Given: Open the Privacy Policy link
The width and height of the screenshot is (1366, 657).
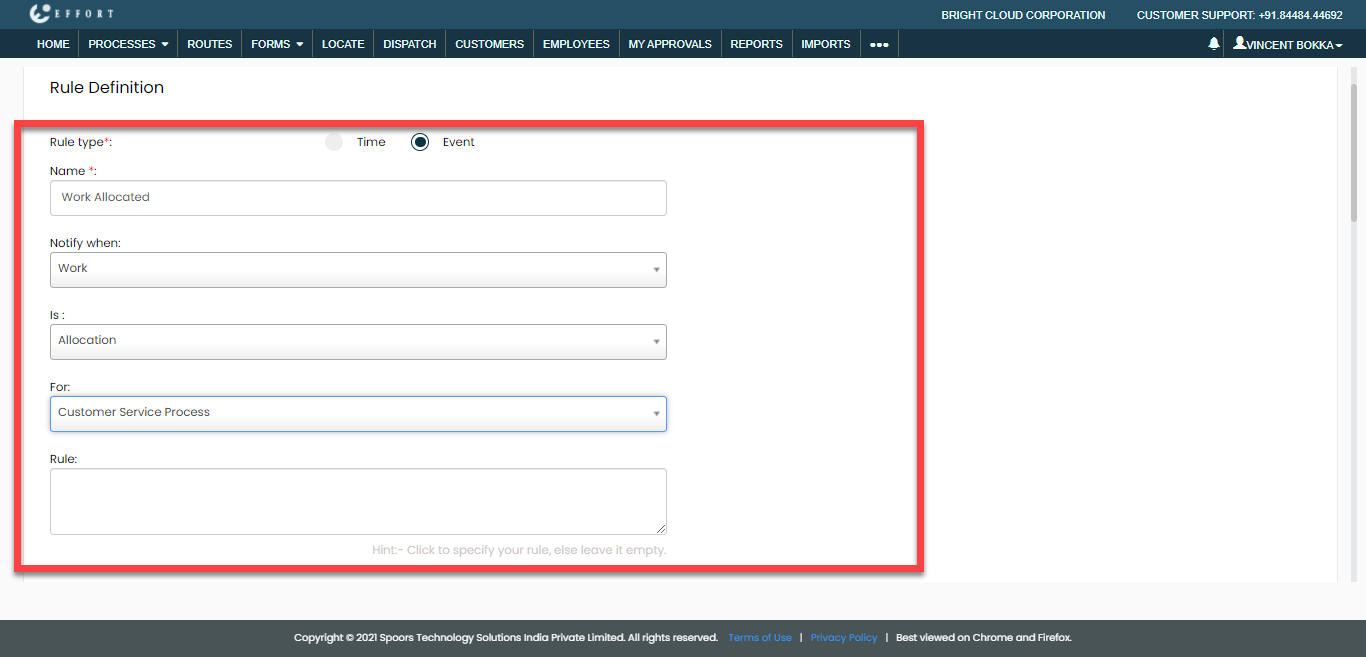Looking at the screenshot, I should tap(843, 638).
